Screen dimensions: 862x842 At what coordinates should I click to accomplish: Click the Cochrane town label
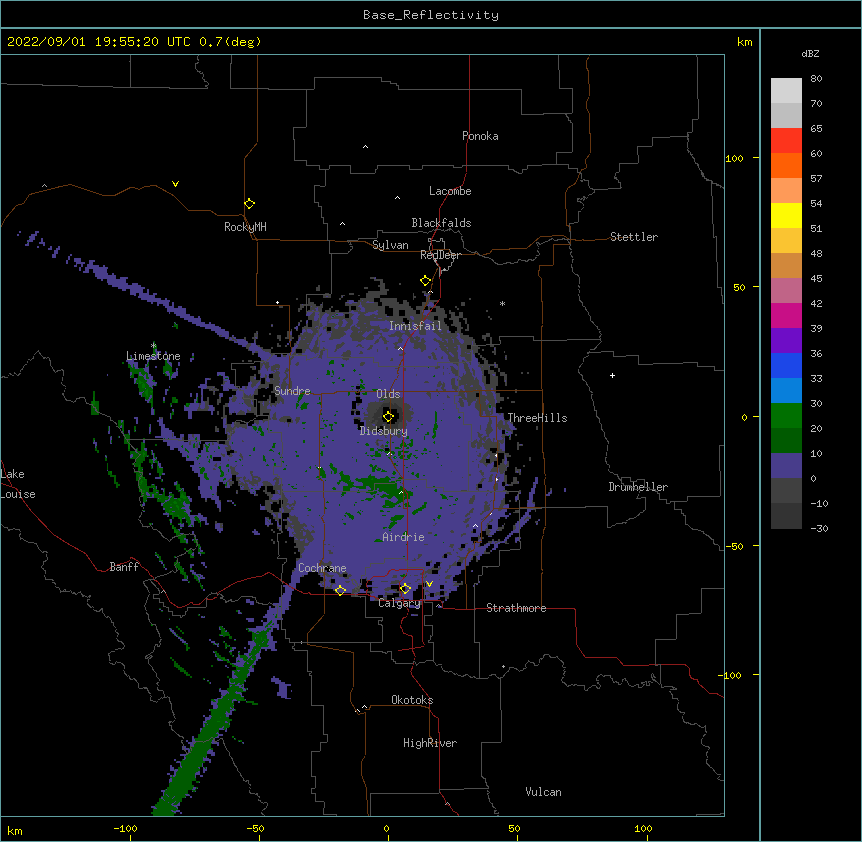(322, 568)
